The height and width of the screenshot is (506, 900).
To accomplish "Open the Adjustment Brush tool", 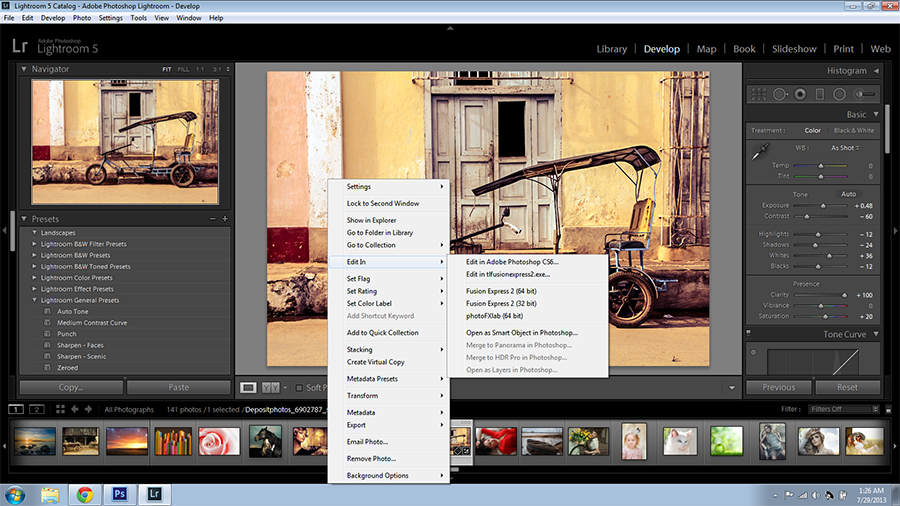I will (x=866, y=94).
